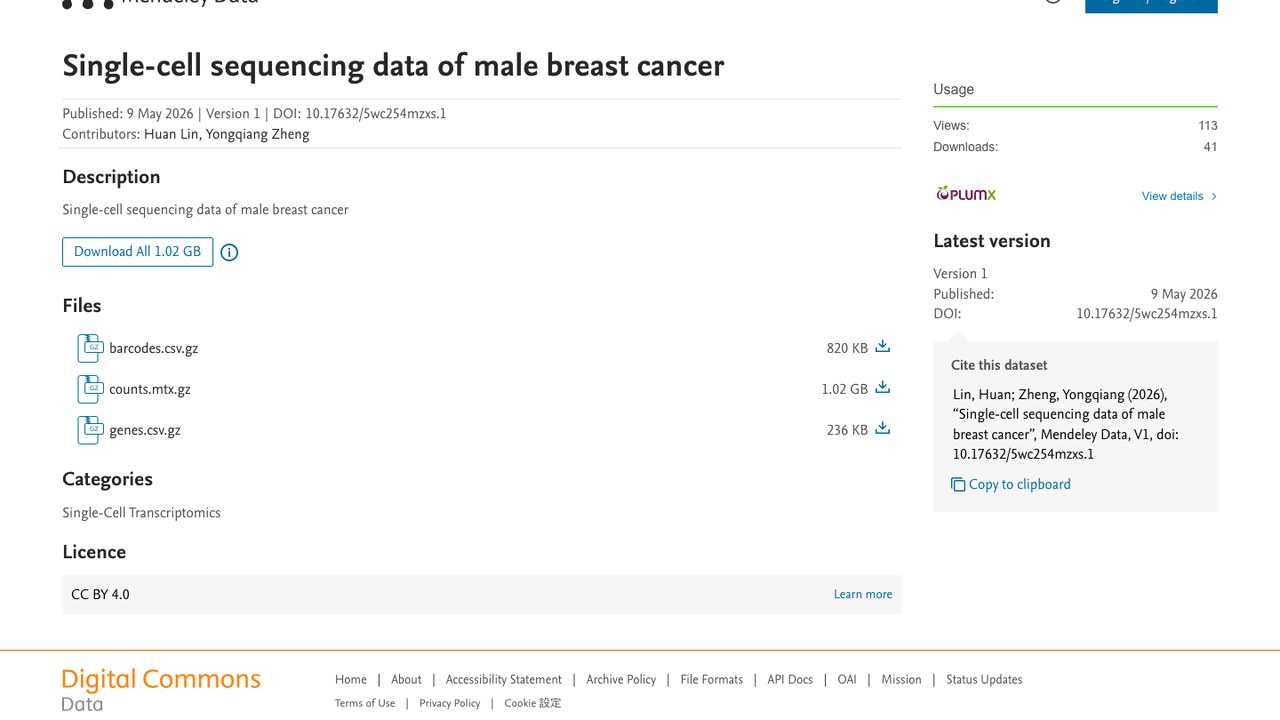Check the Status Updates link
Viewport: 1280px width, 720px height.
pyautogui.click(x=984, y=680)
